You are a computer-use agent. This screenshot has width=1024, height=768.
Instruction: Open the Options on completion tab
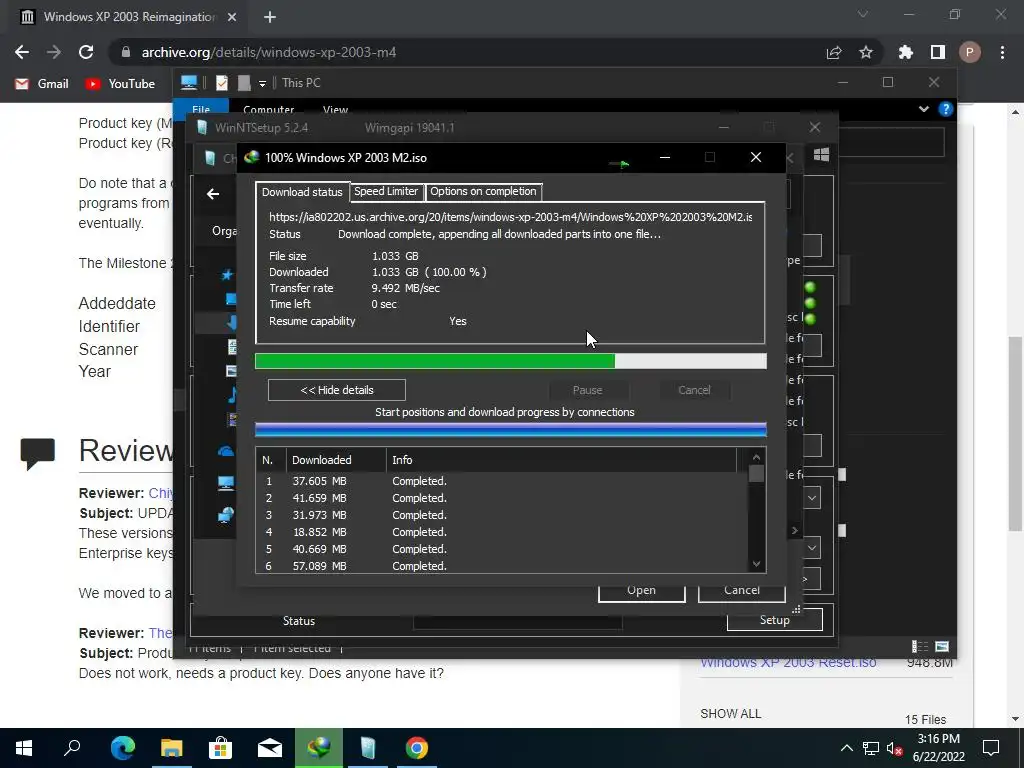tap(483, 191)
